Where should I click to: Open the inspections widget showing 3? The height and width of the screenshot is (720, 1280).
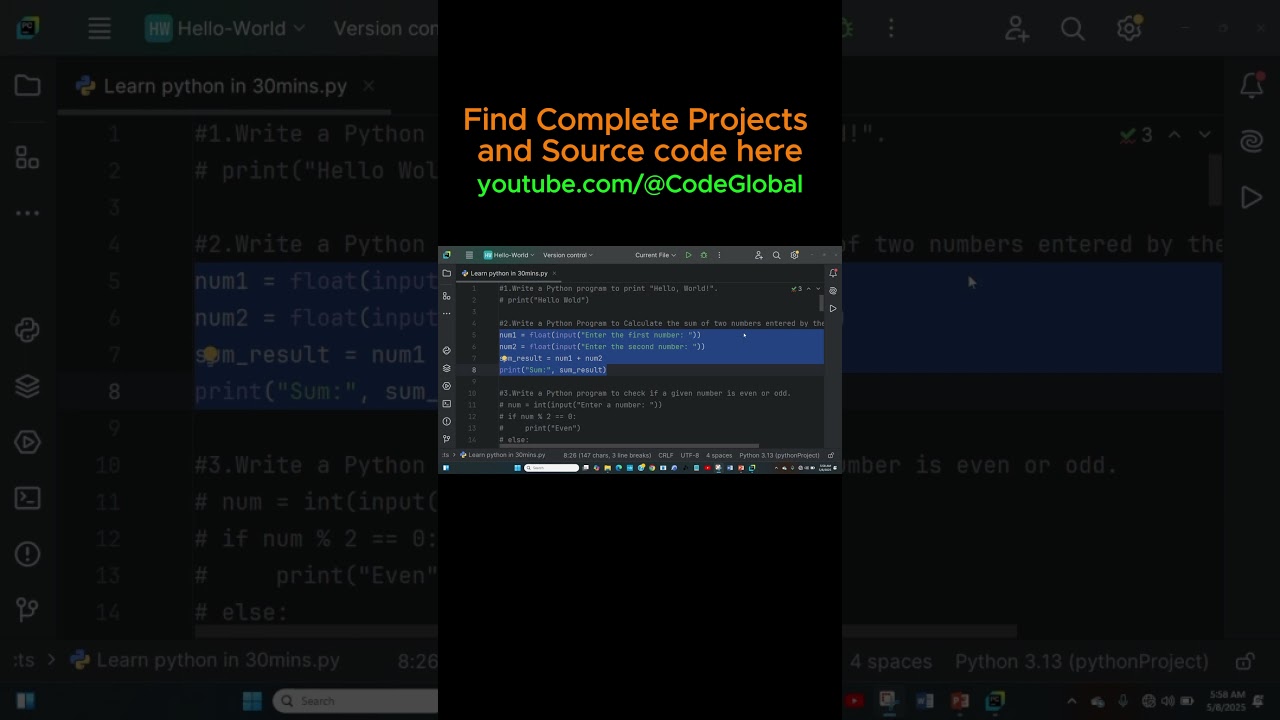(797, 289)
